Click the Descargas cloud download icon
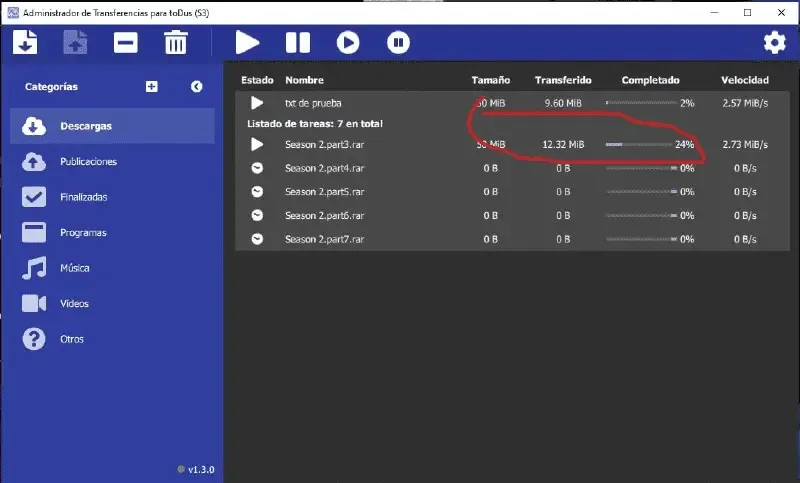800x483 pixels. [34, 125]
